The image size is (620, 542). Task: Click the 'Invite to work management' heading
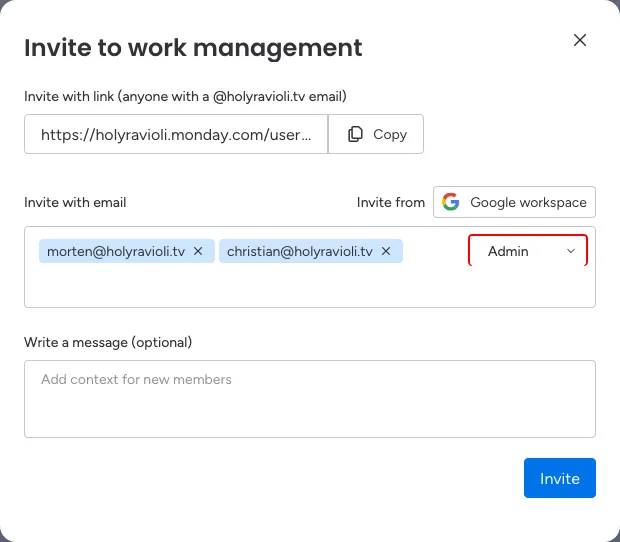(193, 47)
